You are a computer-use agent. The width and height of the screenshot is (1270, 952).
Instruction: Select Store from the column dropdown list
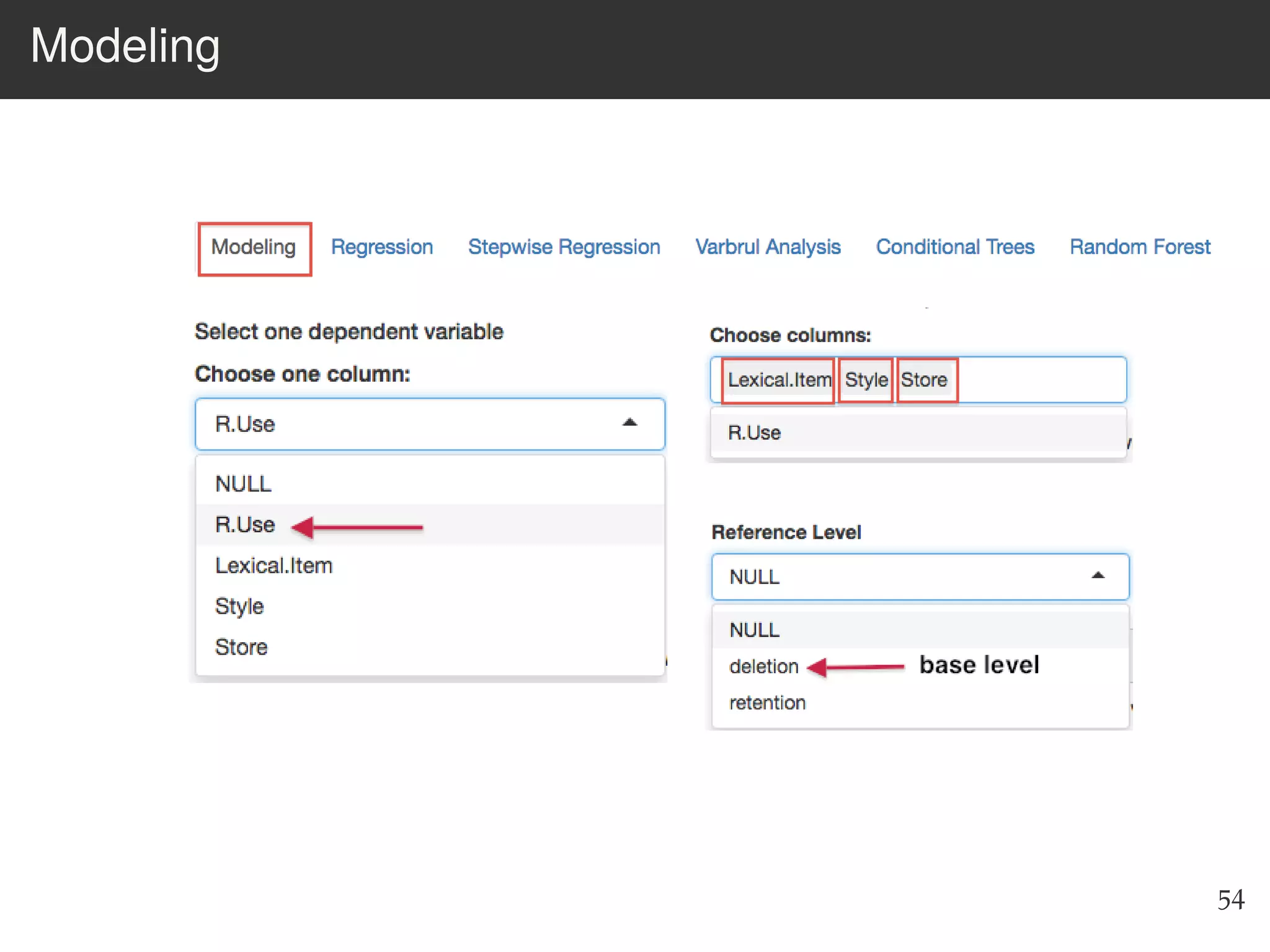click(x=241, y=647)
